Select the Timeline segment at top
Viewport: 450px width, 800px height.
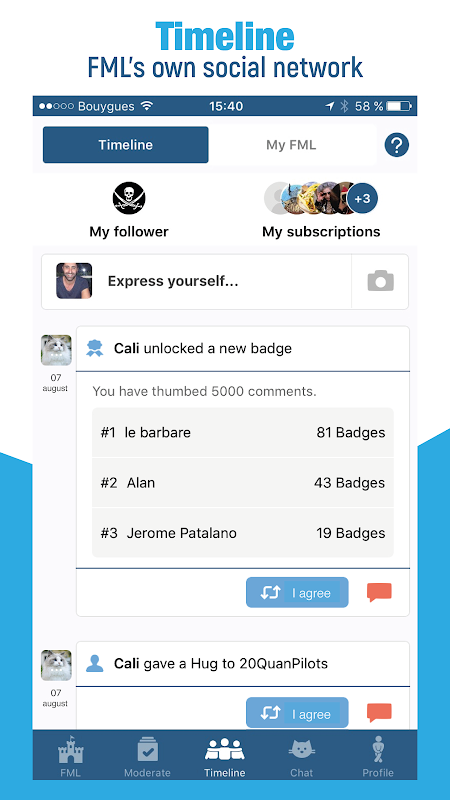(126, 145)
